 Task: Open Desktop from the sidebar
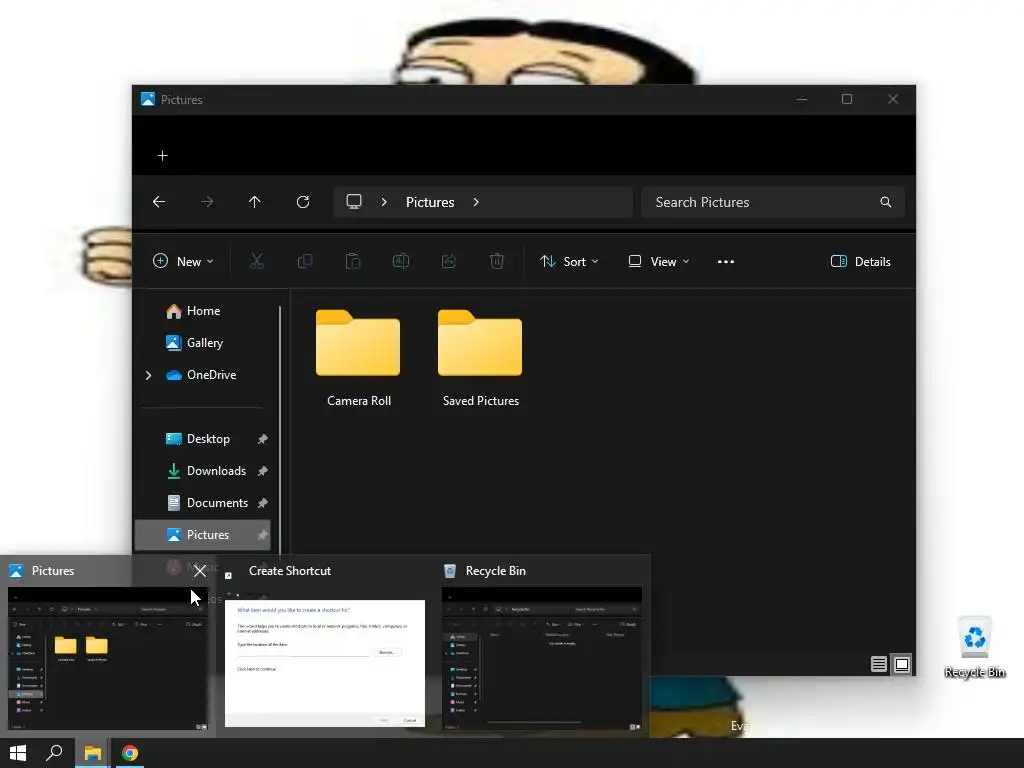pos(198,439)
